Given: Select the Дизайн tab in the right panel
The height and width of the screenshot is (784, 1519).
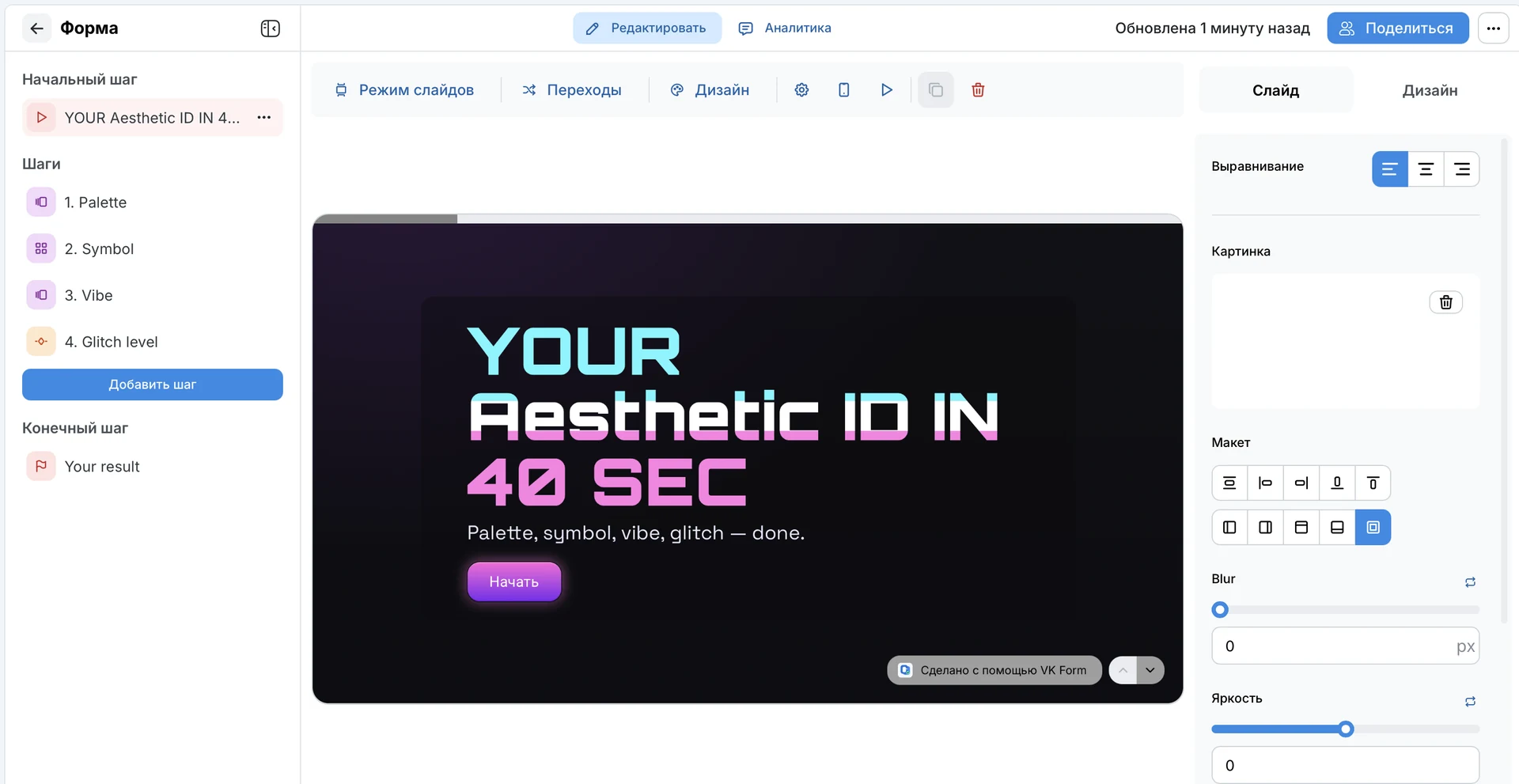Looking at the screenshot, I should 1430,90.
